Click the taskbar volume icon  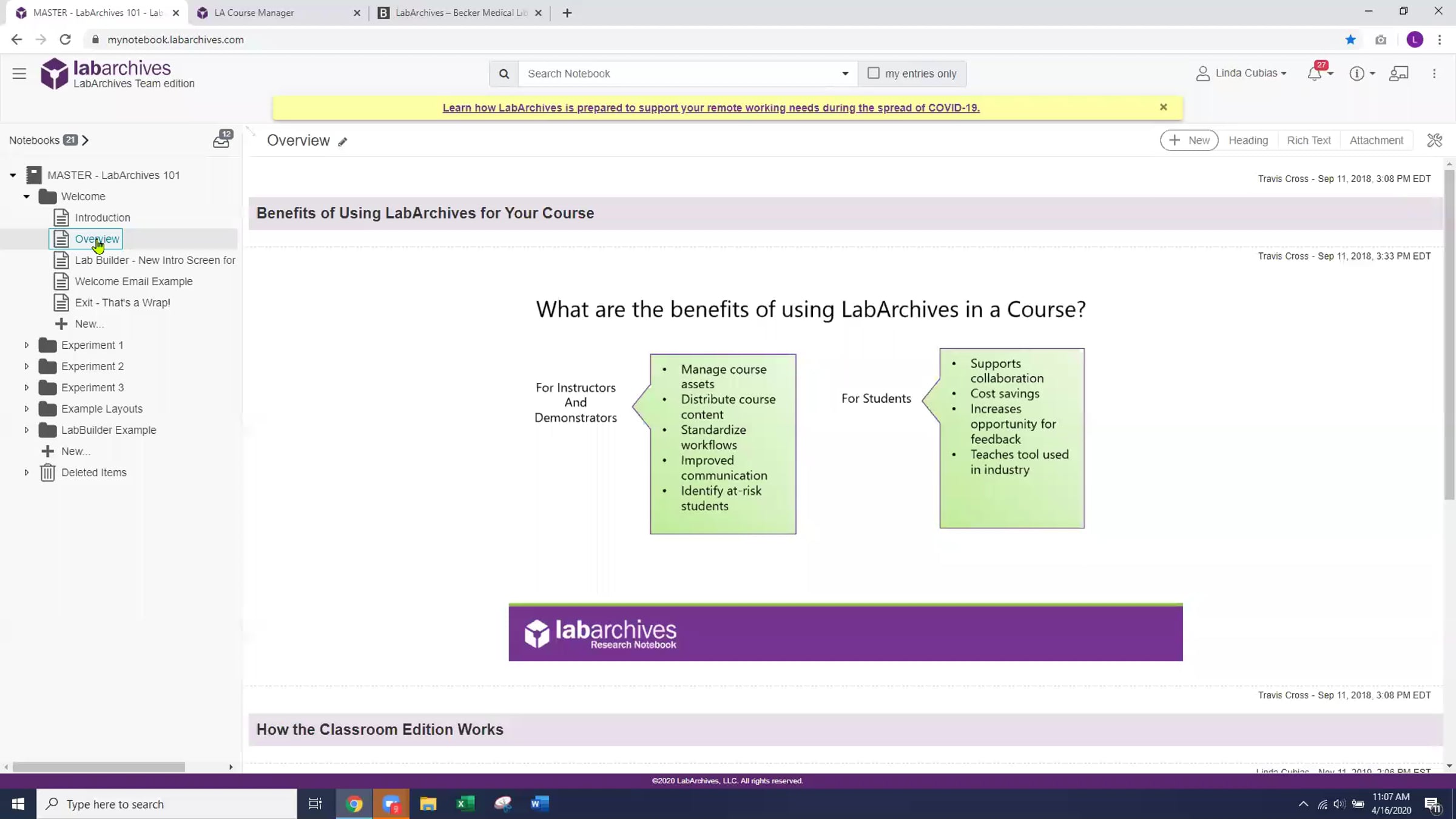pyautogui.click(x=1340, y=804)
